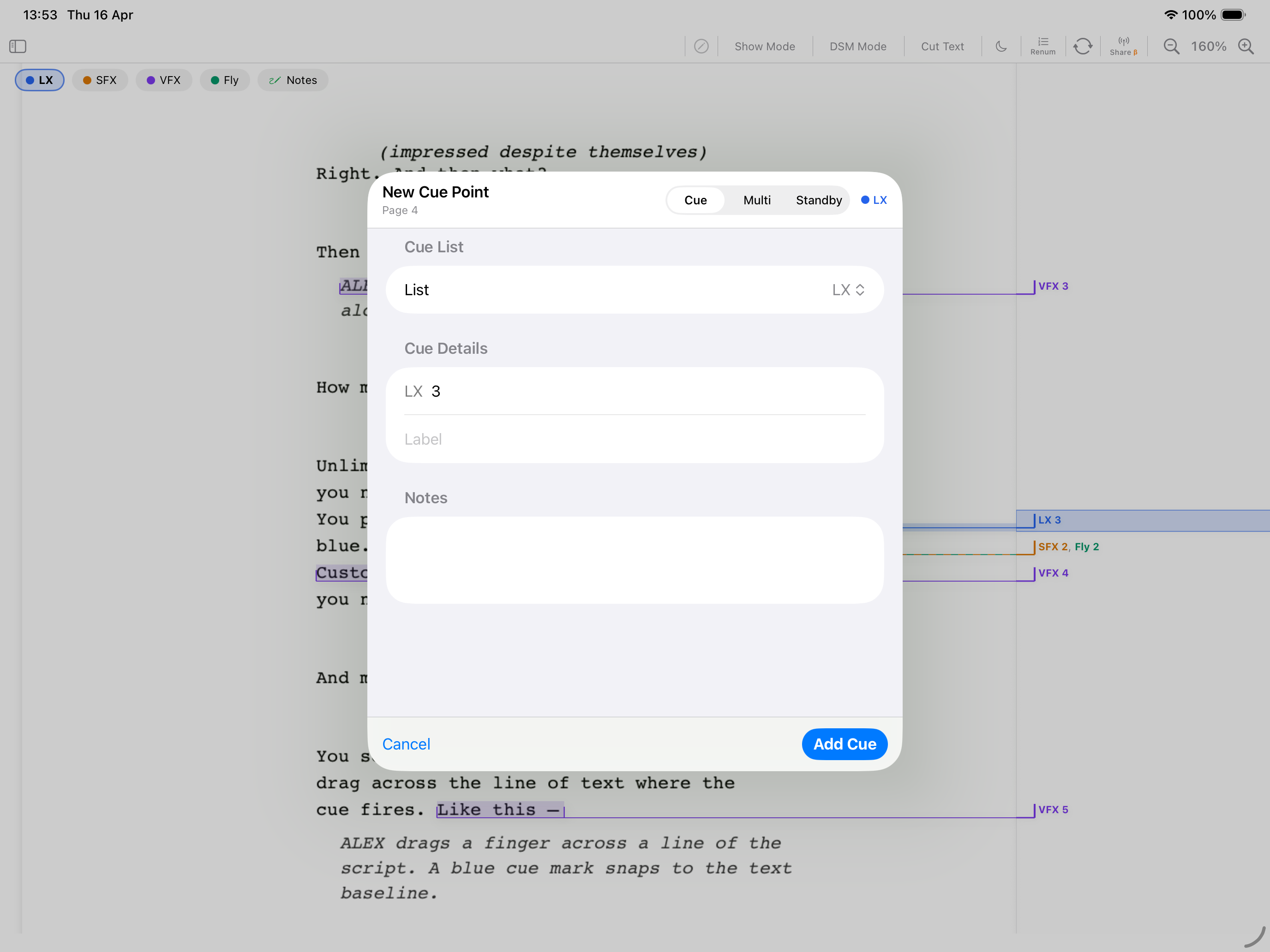1270x952 pixels.
Task: Click the Renum renumber cues icon
Action: 1042,46
